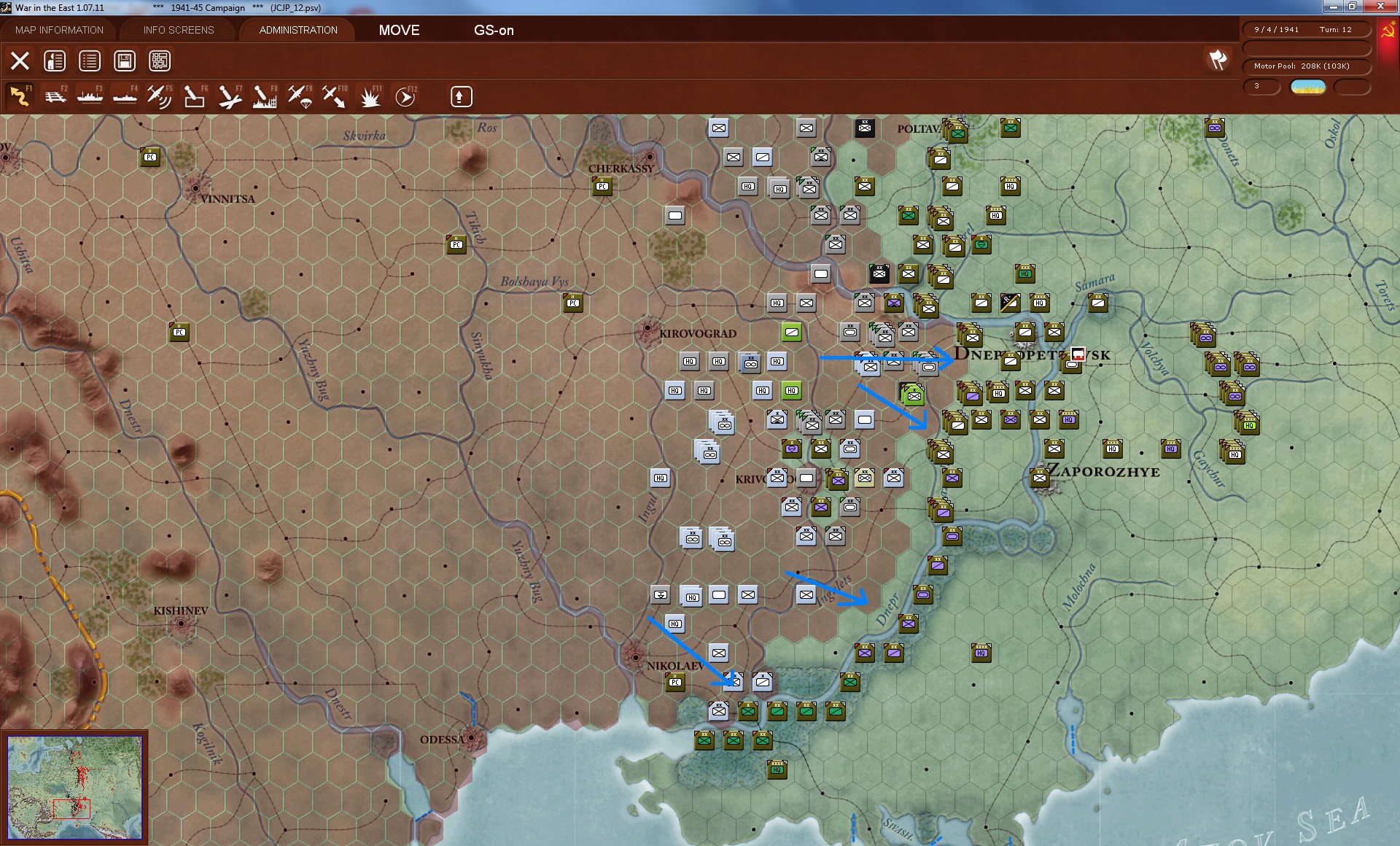The image size is (1400, 846).
Task: Select the Soviet HQ counter south of Zaporozhye
Action: (981, 652)
